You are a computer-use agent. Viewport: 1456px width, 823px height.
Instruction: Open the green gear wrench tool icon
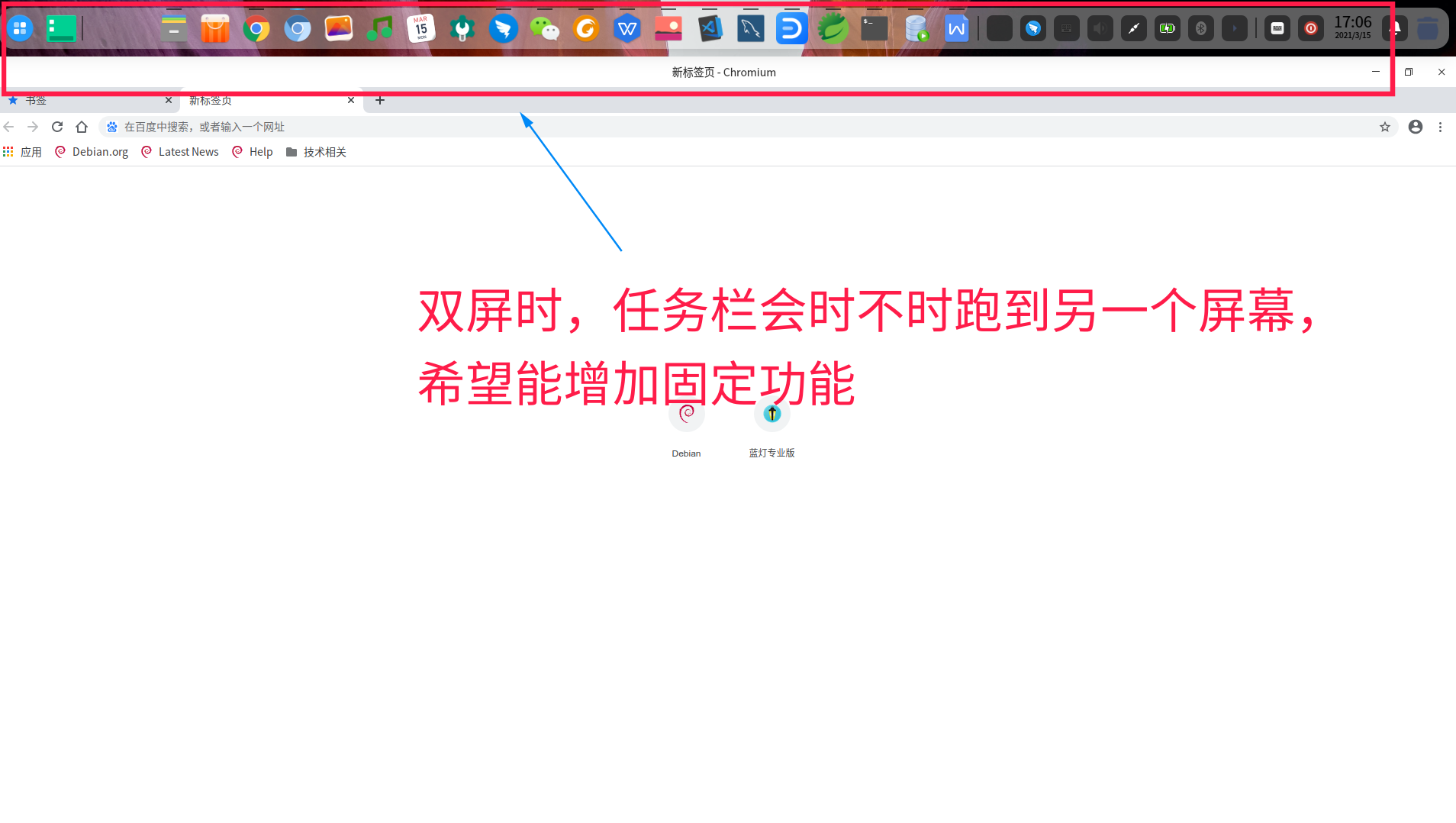[462, 29]
